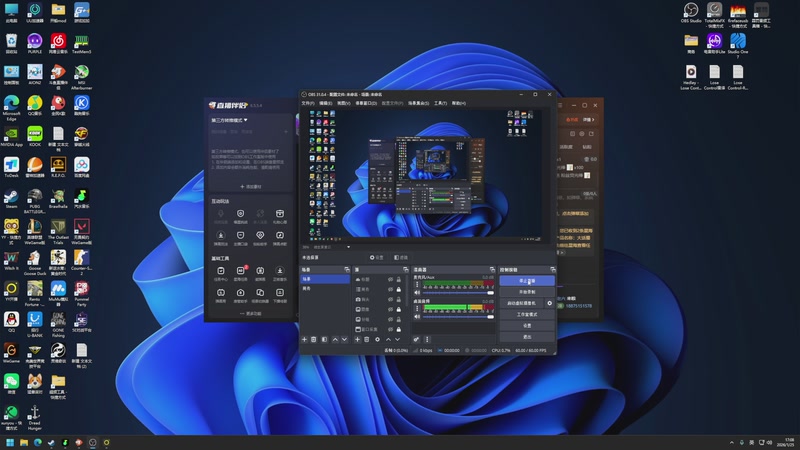Click 启动虚拟摄像机 button
Image resolution: width=800 pixels, height=450 pixels.
coord(522,303)
